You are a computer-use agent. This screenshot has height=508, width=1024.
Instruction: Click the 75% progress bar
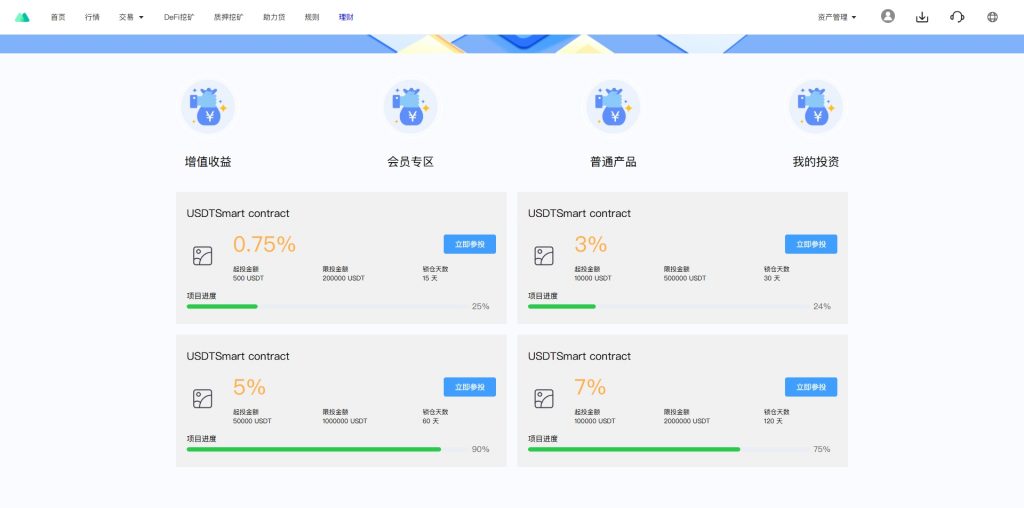click(669, 449)
